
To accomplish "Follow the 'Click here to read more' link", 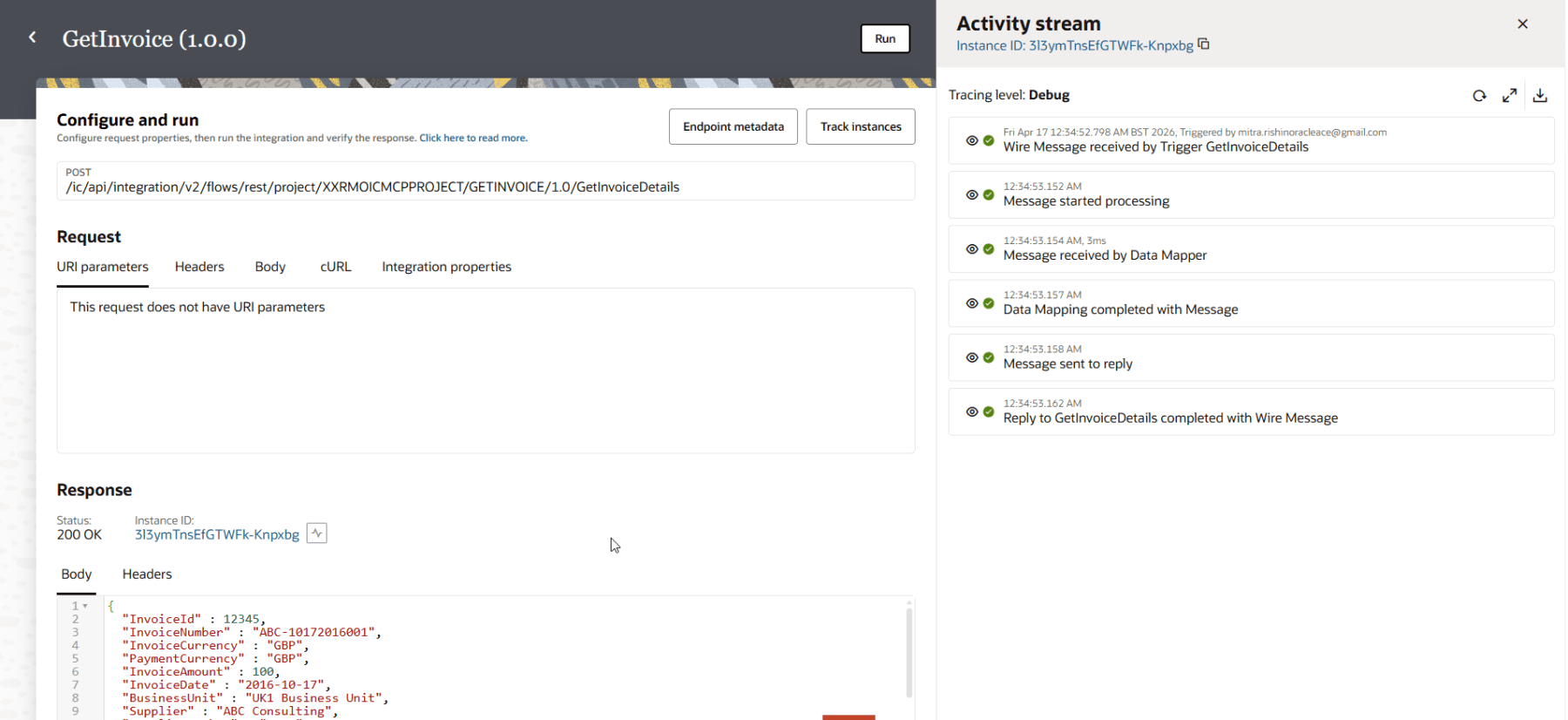I will tap(473, 138).
